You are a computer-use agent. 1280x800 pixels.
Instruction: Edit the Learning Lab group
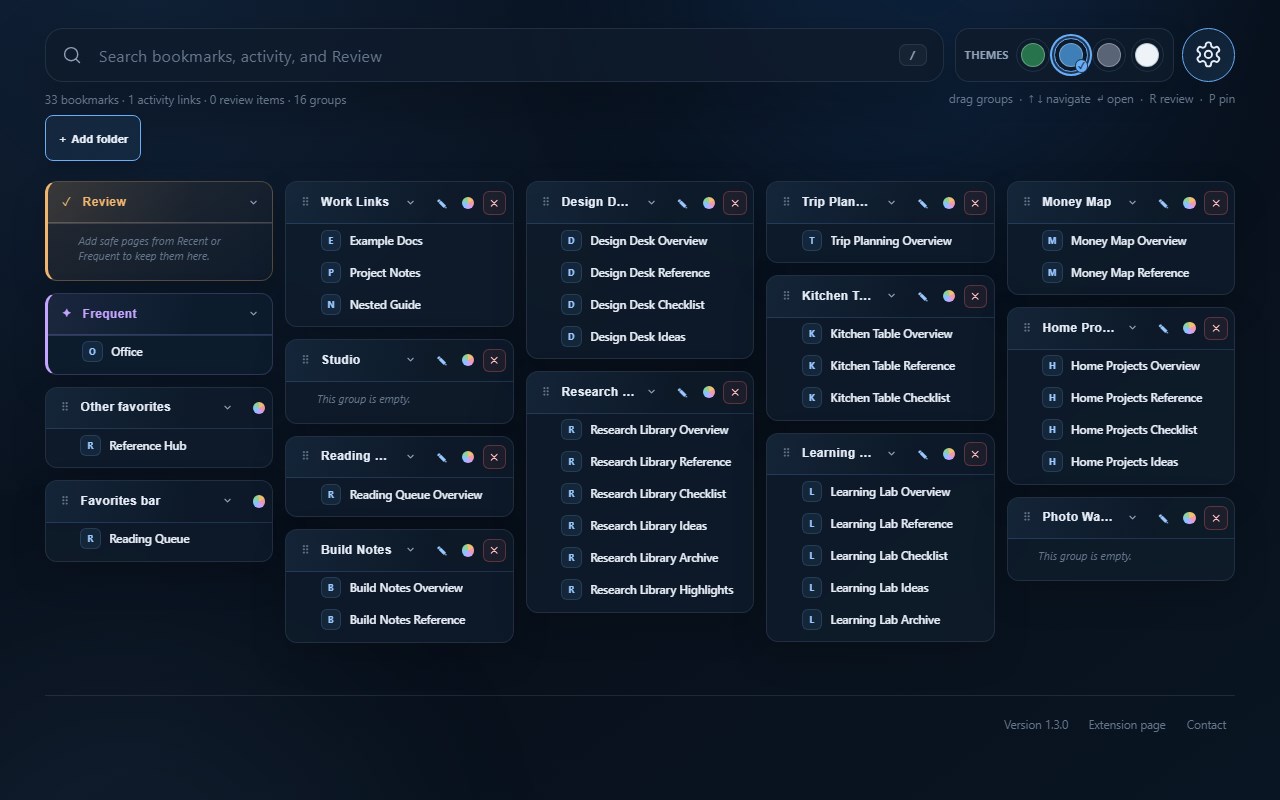click(922, 454)
